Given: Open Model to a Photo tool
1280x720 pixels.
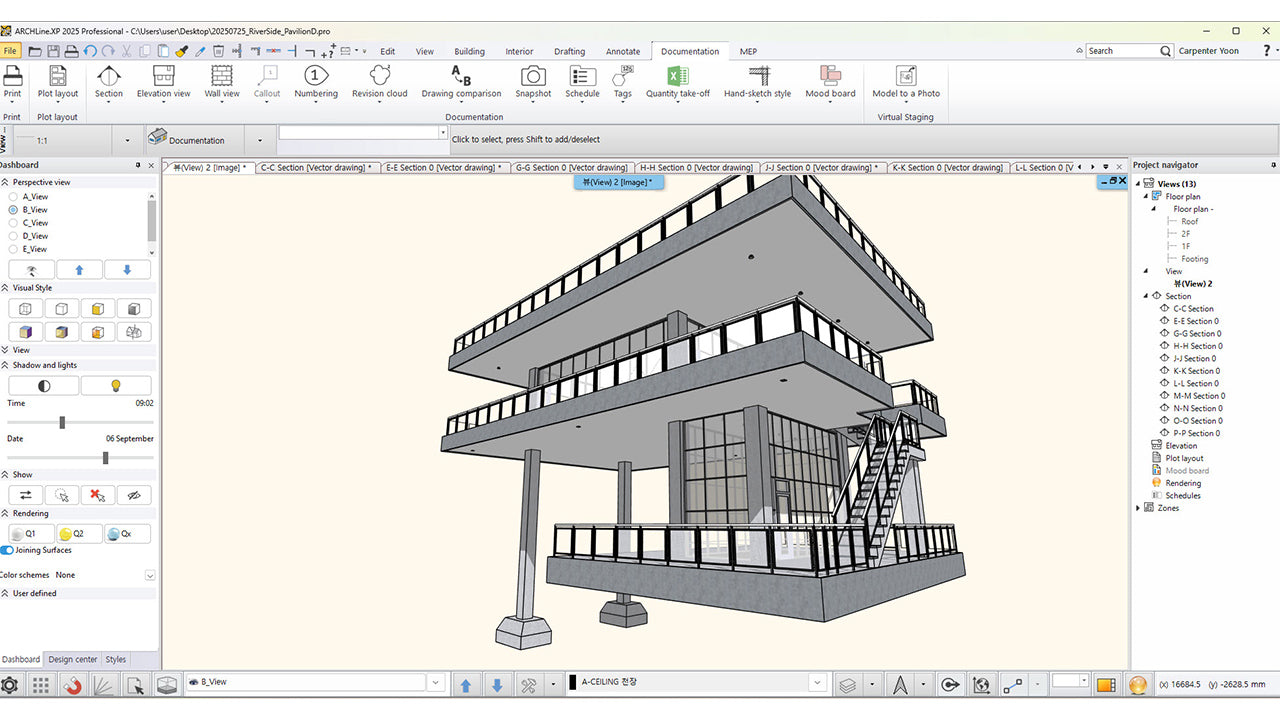Looking at the screenshot, I should [x=905, y=80].
